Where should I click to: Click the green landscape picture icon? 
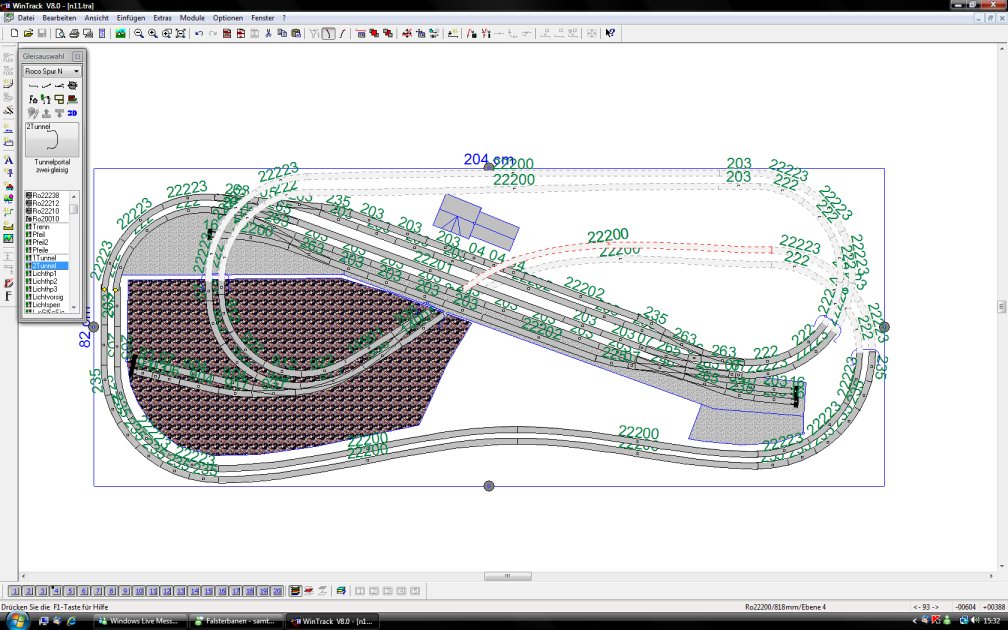(120, 33)
